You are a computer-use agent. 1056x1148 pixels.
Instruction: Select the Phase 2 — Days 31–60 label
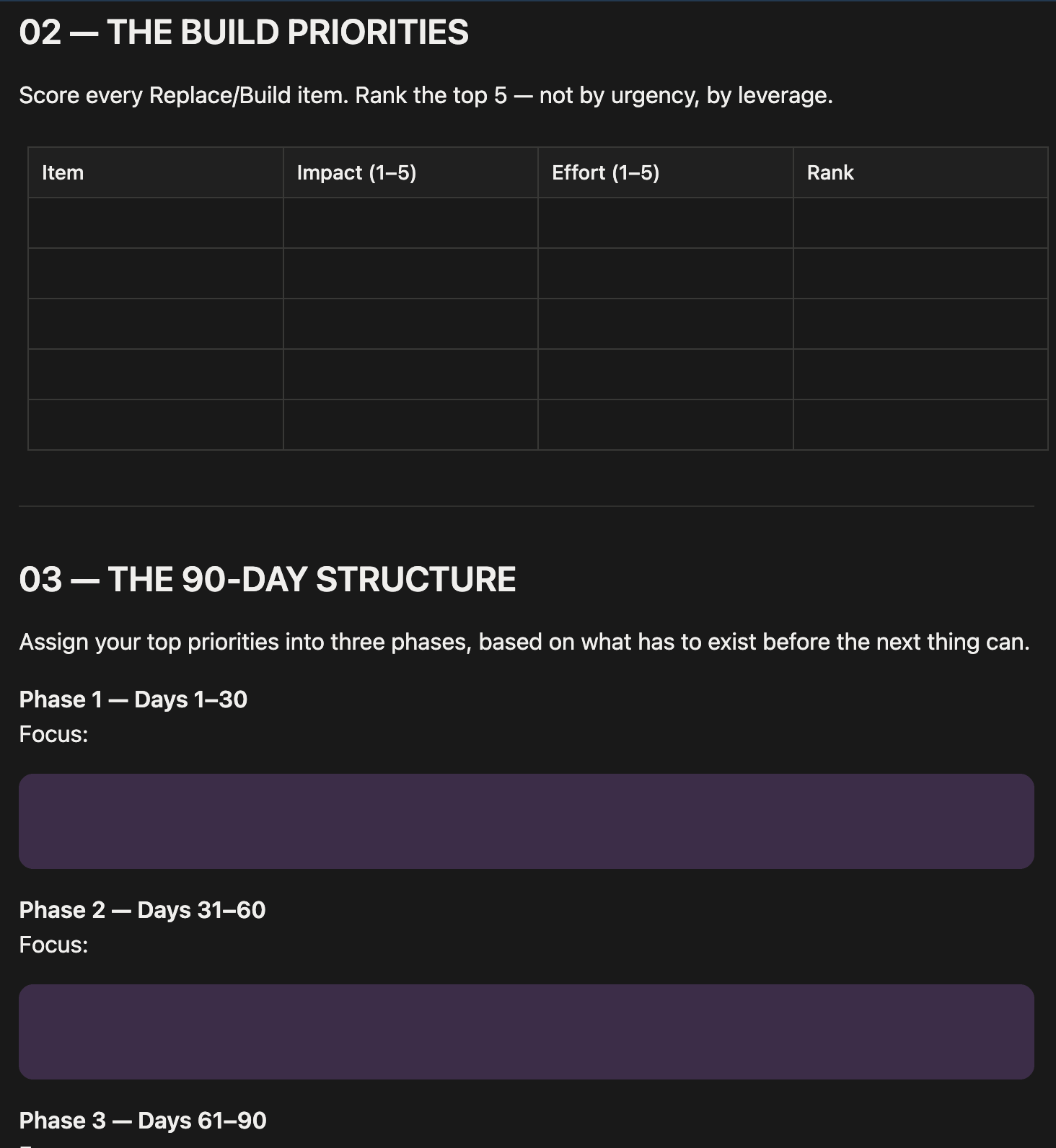click(x=142, y=910)
